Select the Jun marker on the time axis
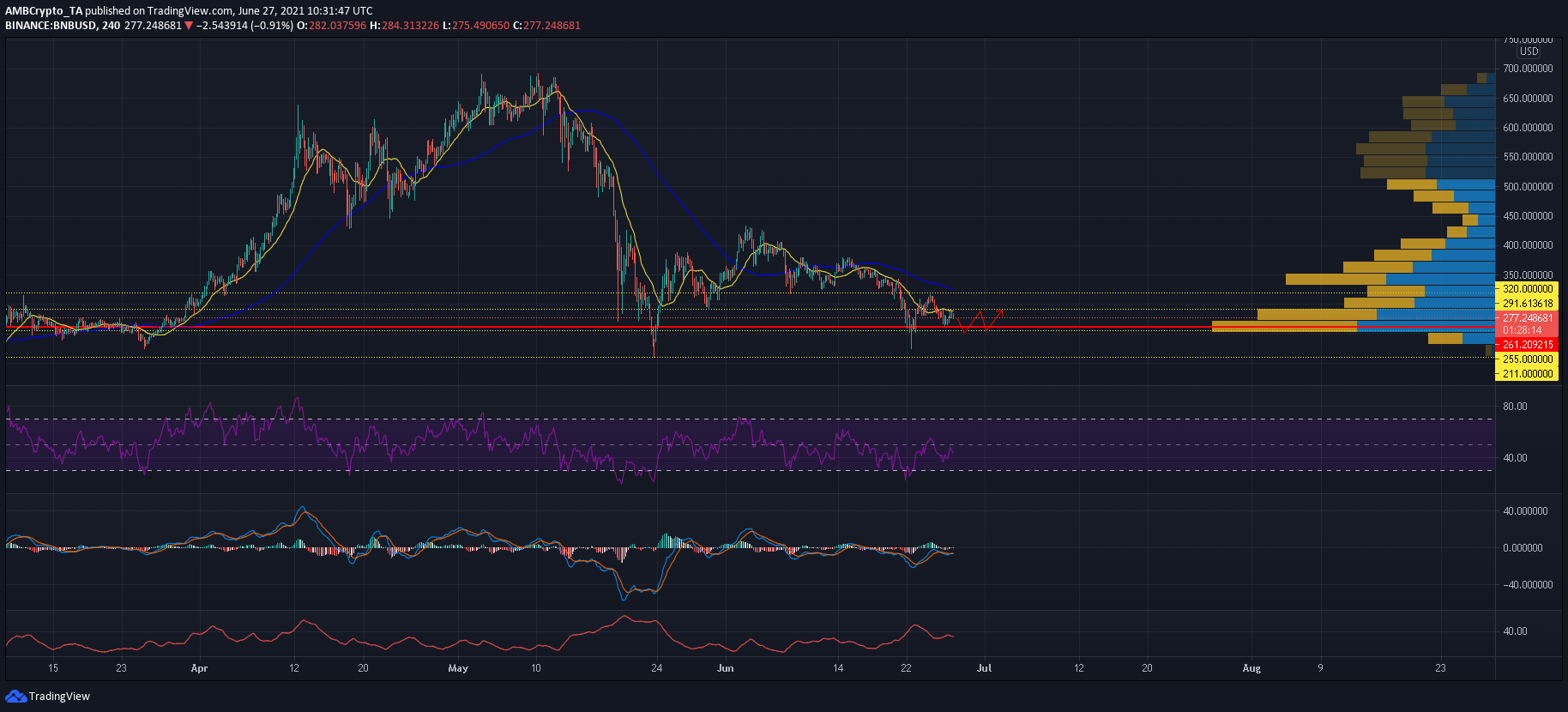This screenshot has width=1568, height=712. pyautogui.click(x=726, y=668)
